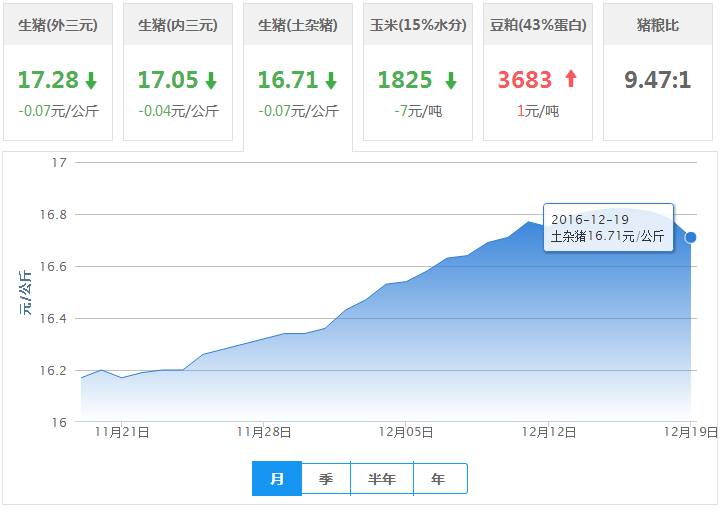
Task: Click the 16.2 y-axis label
Action: click(x=53, y=371)
